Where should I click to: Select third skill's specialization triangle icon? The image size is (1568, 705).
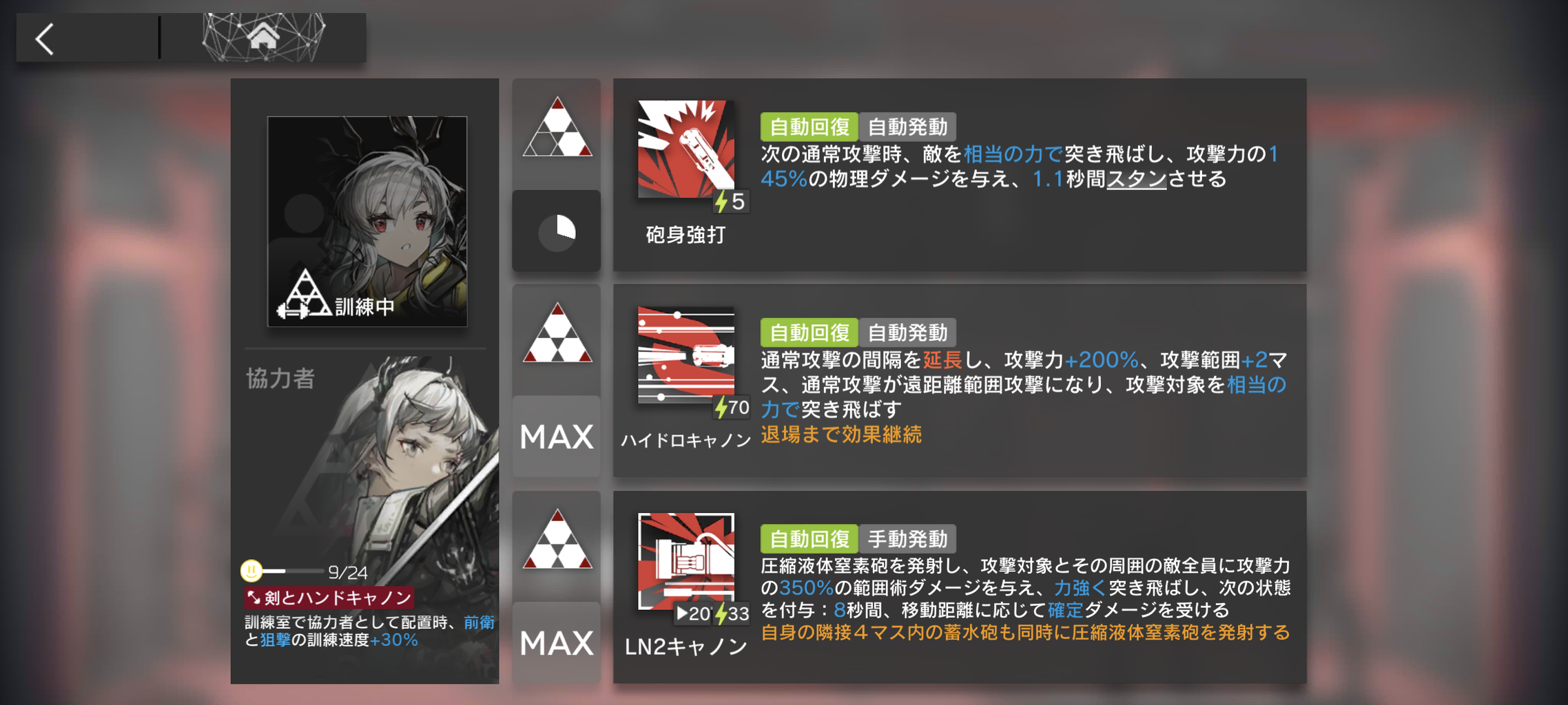tap(557, 539)
